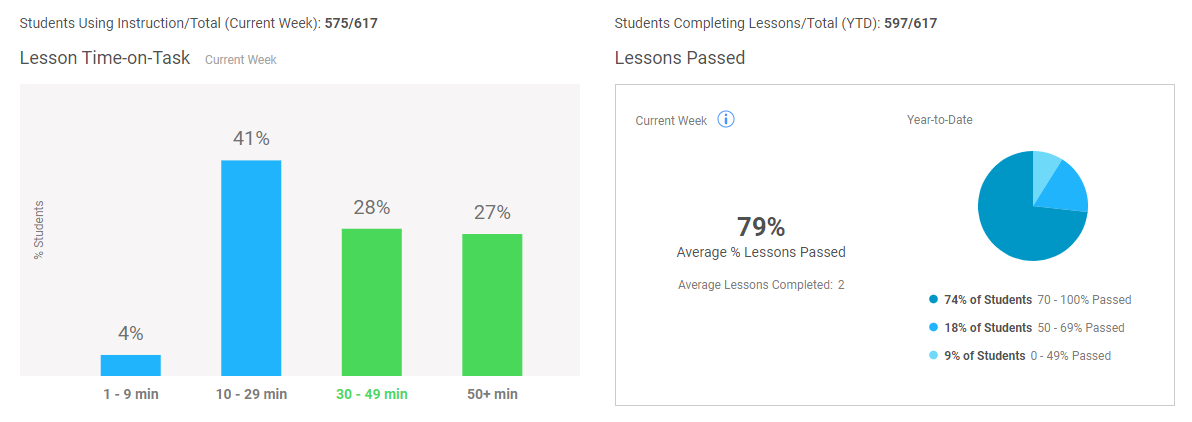The image size is (1192, 422).
Task: Click the 30 - 49 min green bar
Action: (372, 303)
